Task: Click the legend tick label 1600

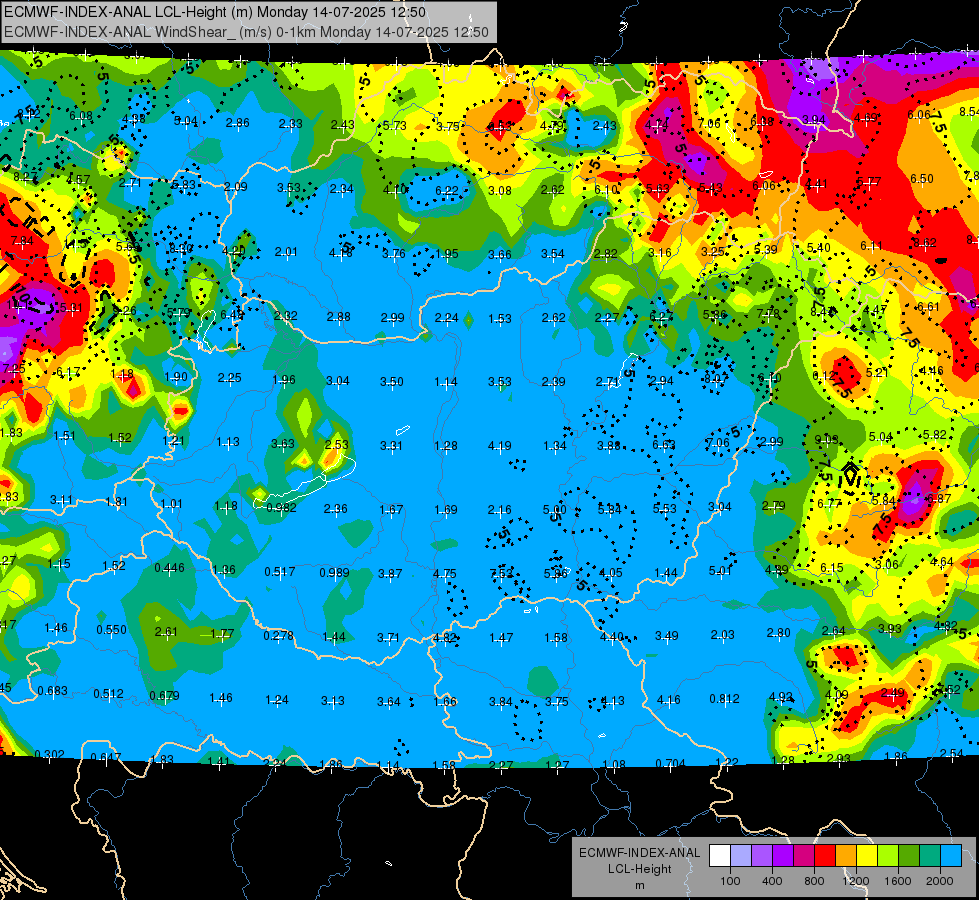Action: click(898, 881)
